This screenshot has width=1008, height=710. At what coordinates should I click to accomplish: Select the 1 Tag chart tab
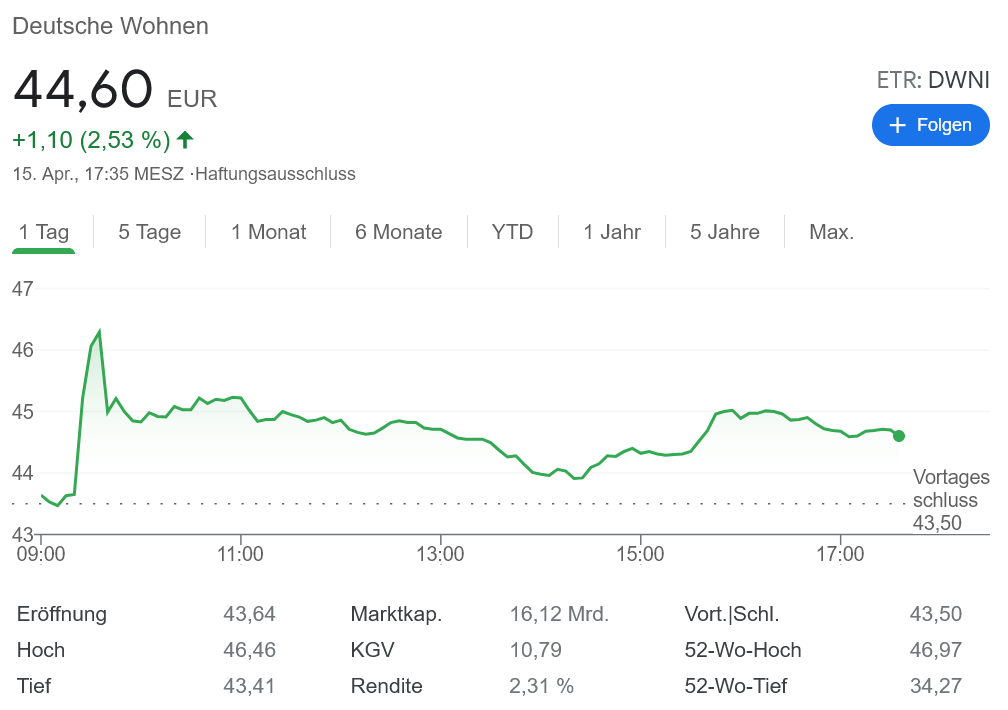tap(44, 232)
